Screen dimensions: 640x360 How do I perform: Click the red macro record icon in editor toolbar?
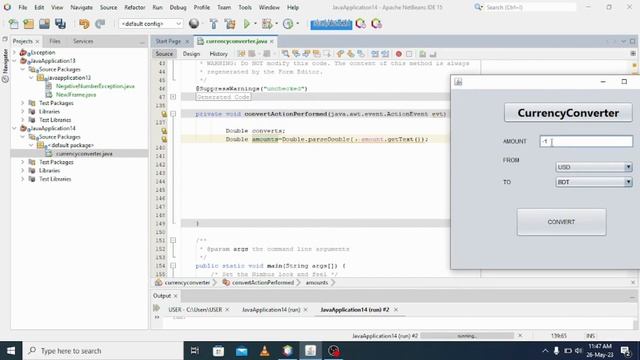399,54
